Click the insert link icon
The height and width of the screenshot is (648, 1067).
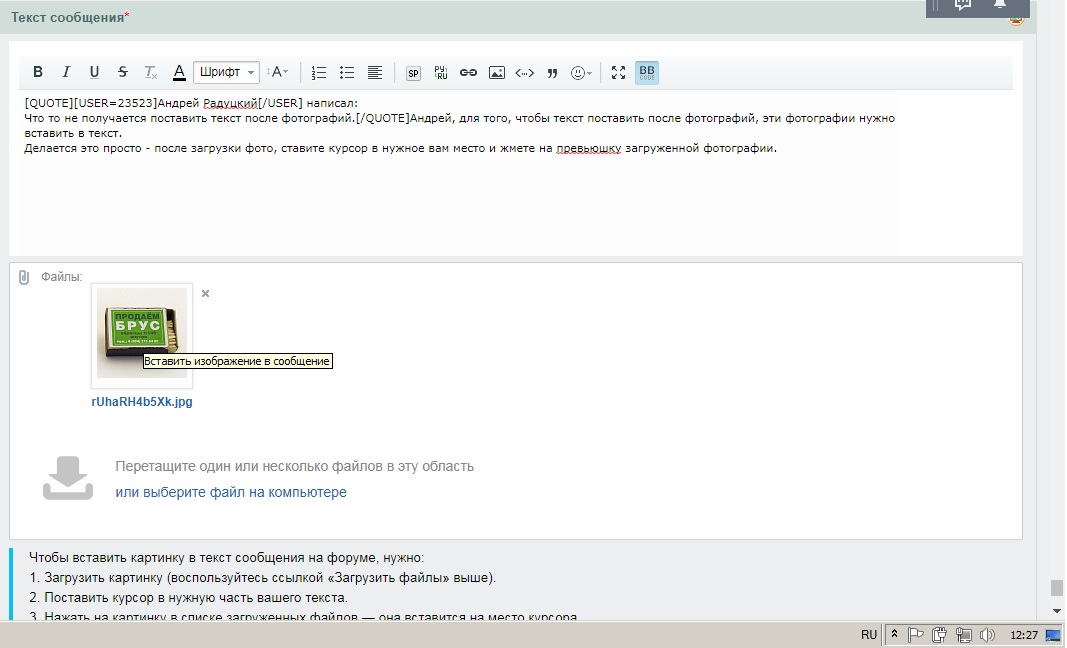point(468,72)
